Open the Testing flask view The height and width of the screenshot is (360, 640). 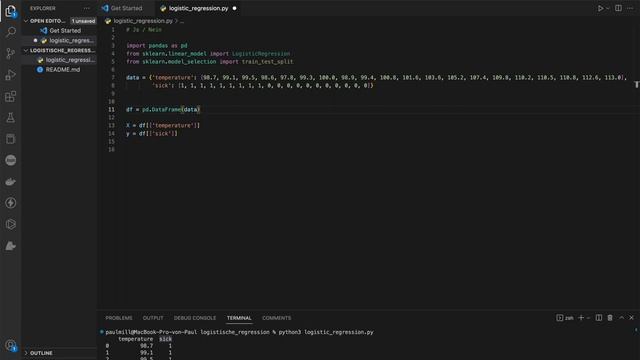pyautogui.click(x=11, y=118)
